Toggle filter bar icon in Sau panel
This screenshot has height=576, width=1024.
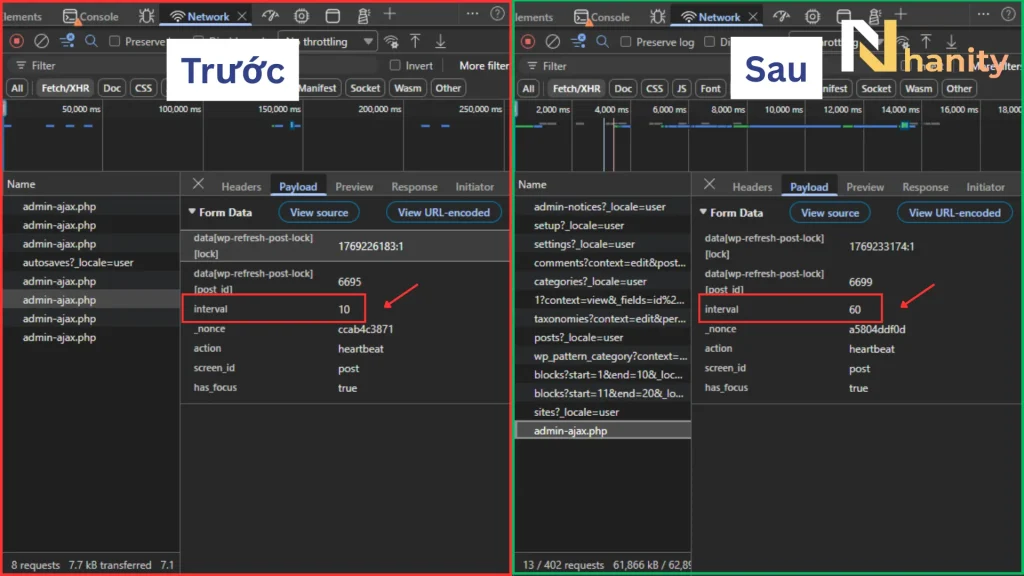click(578, 42)
